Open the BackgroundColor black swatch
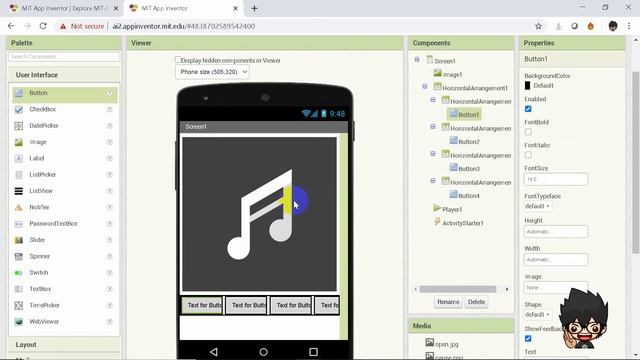The image size is (640, 360). coord(527,85)
